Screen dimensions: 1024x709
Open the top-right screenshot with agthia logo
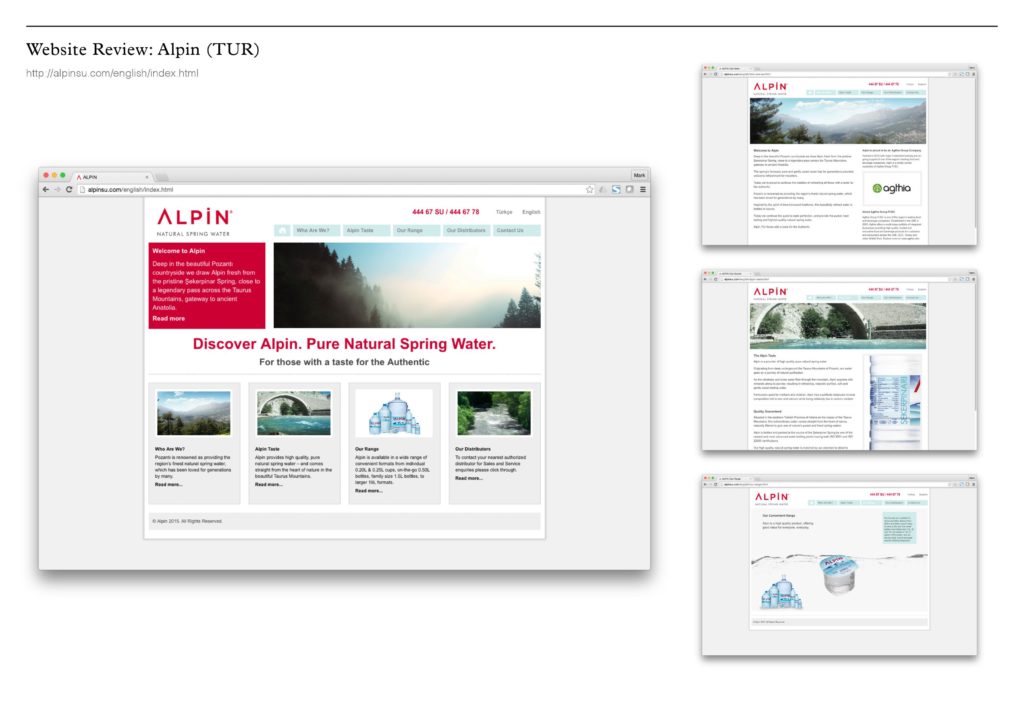pyautogui.click(x=839, y=155)
